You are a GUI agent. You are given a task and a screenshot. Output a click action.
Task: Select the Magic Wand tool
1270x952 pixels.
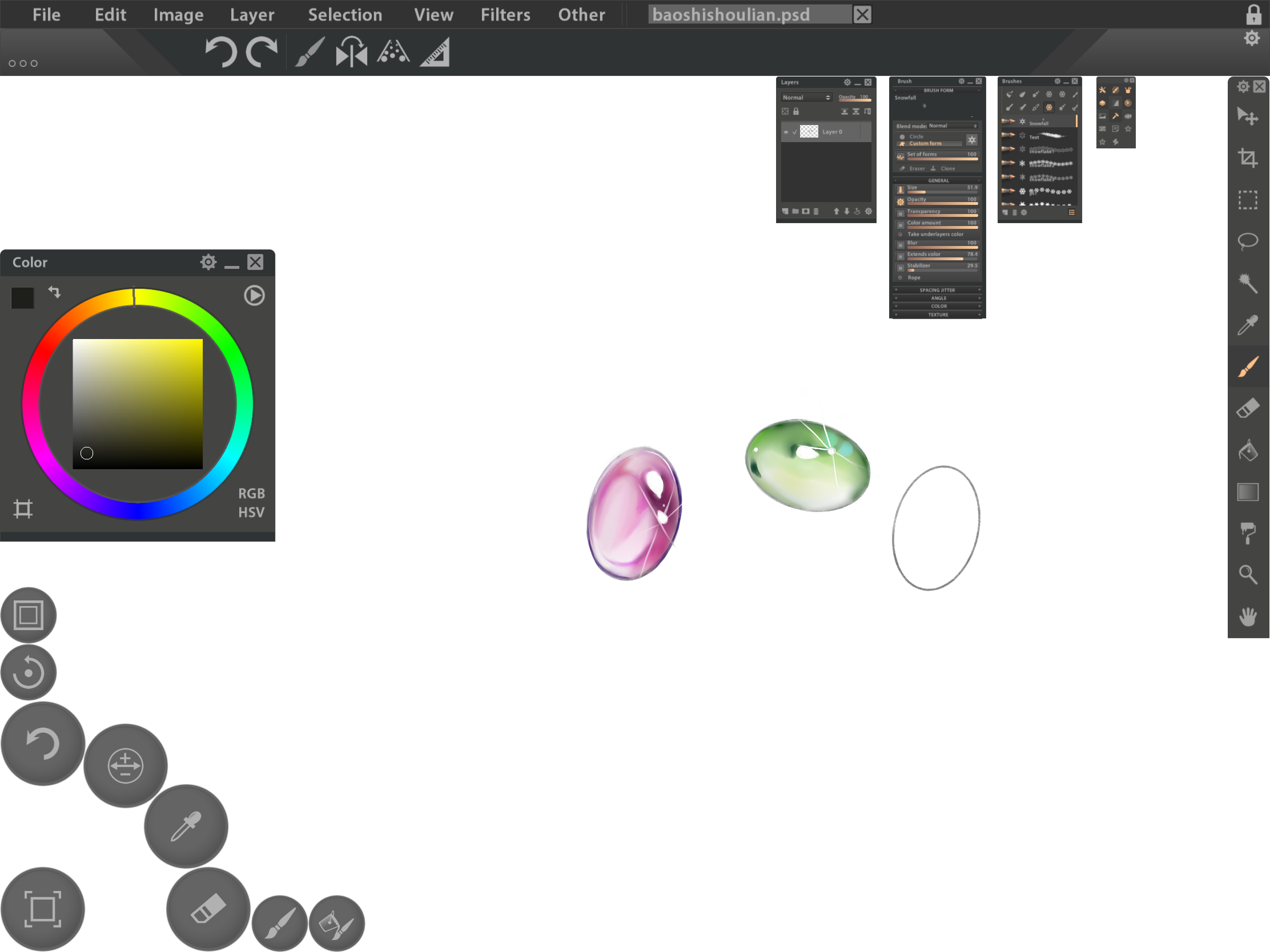click(1248, 283)
